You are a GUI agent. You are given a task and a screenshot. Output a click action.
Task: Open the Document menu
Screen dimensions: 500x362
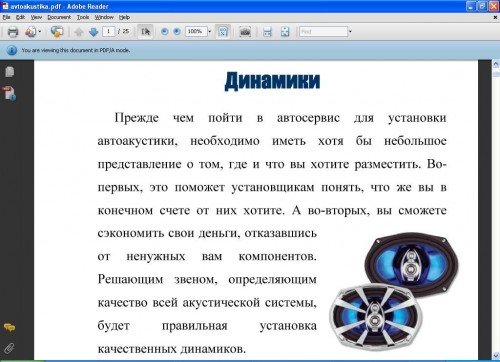[x=59, y=17]
